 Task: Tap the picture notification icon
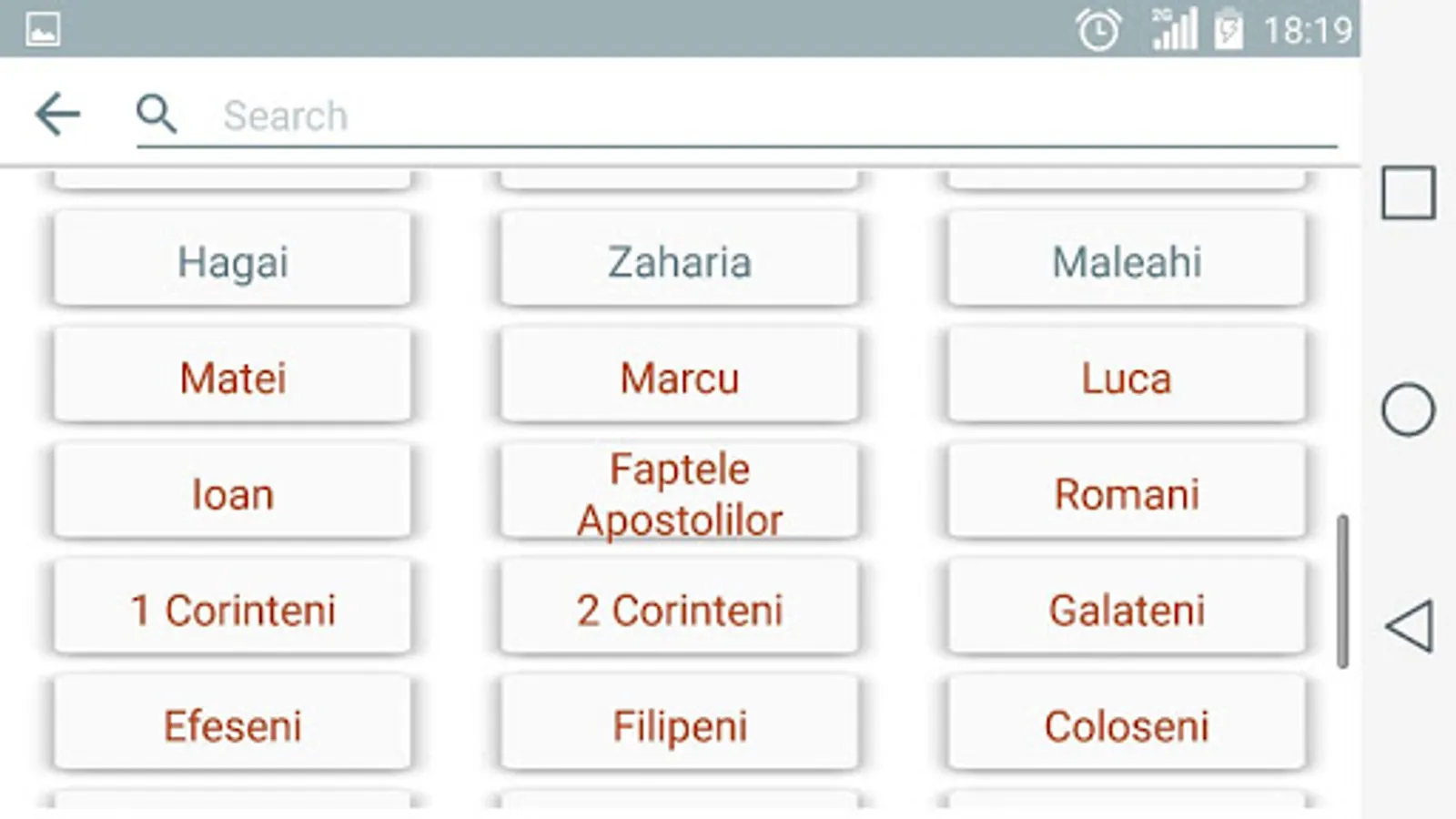click(43, 29)
